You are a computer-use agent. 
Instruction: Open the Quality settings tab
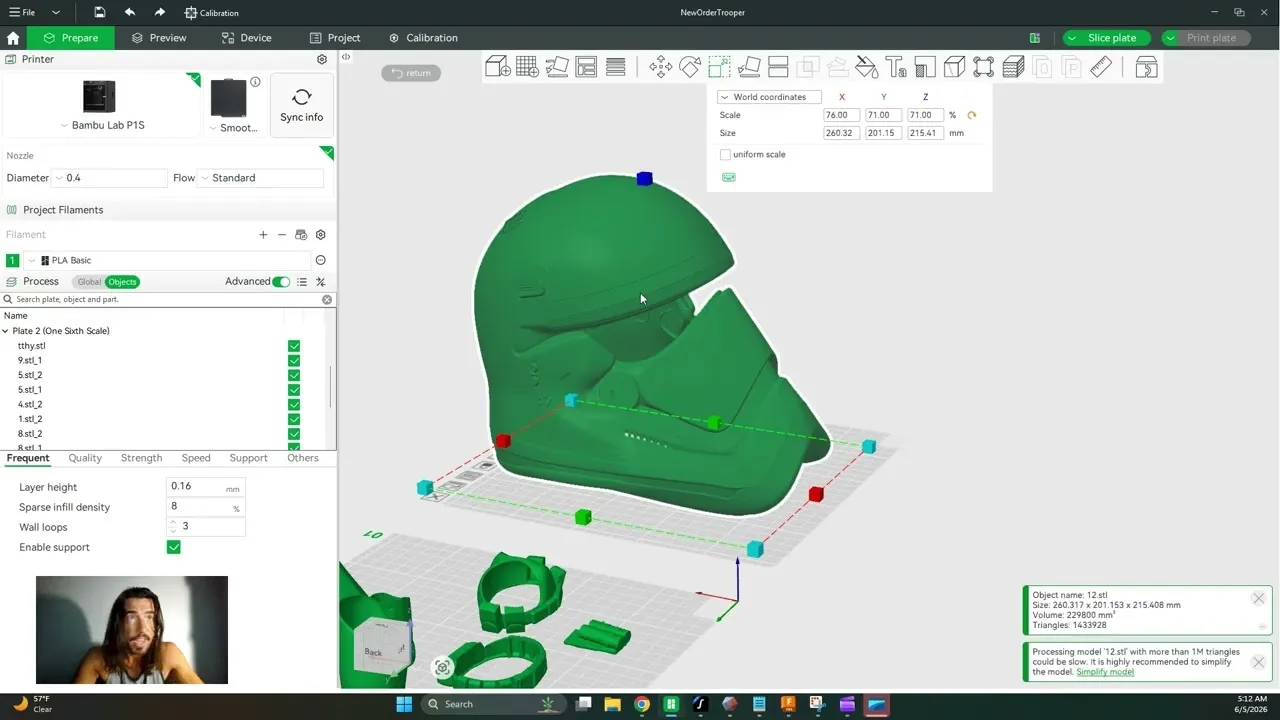pyautogui.click(x=85, y=458)
